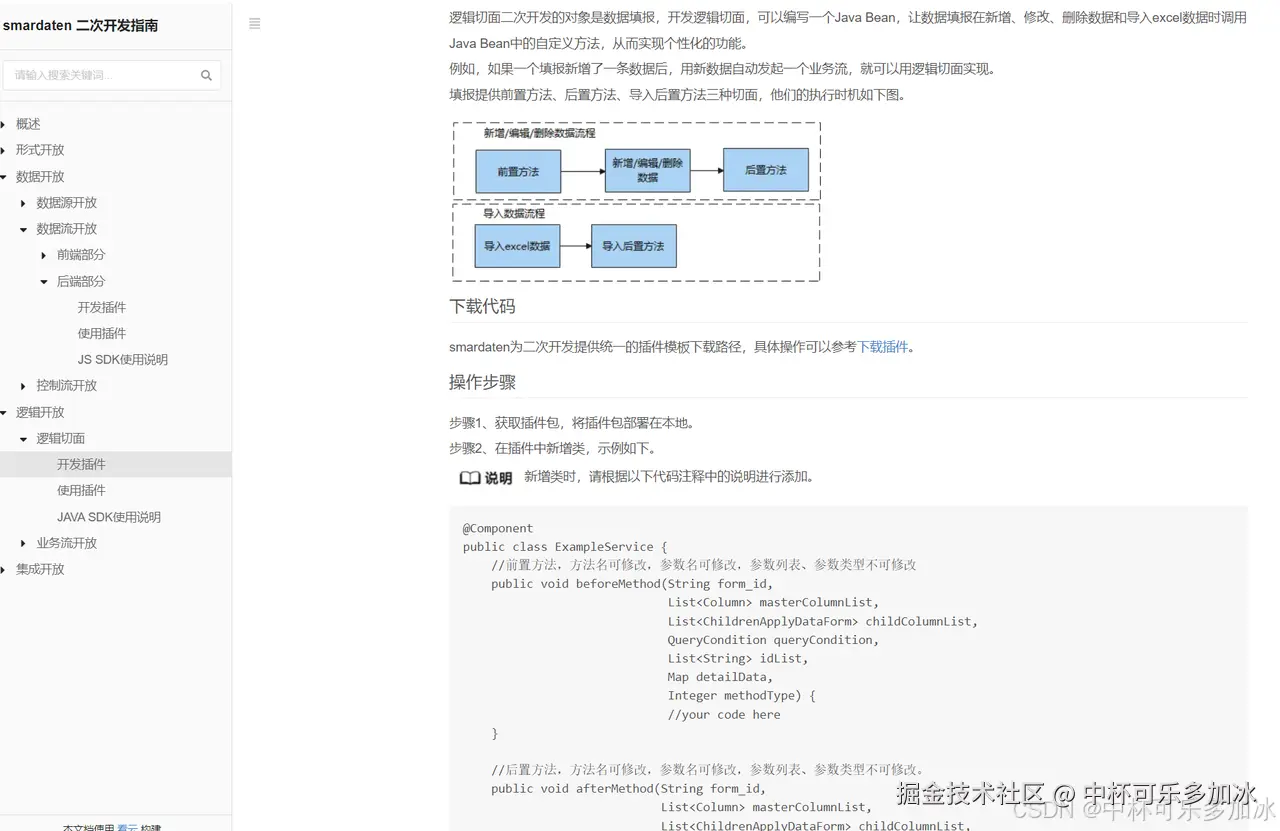Click the search magnifier icon in sidebar
Screen dimensions: 1280x831
click(x=206, y=75)
